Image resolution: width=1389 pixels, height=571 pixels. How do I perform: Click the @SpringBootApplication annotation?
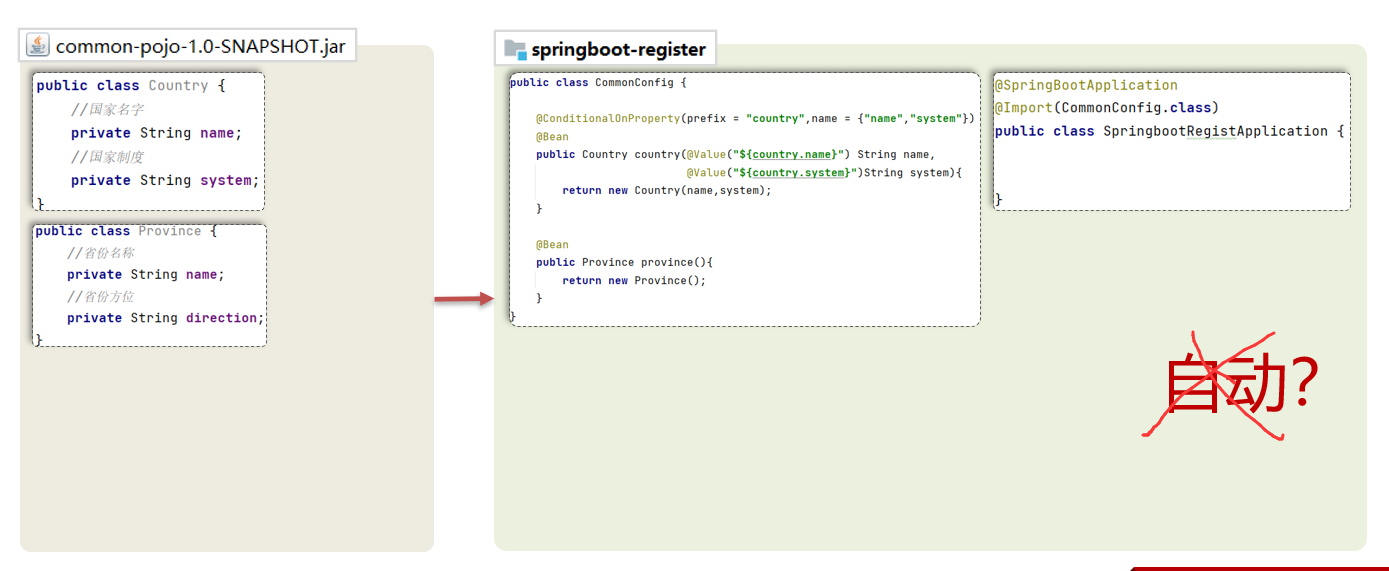[x=1086, y=86]
